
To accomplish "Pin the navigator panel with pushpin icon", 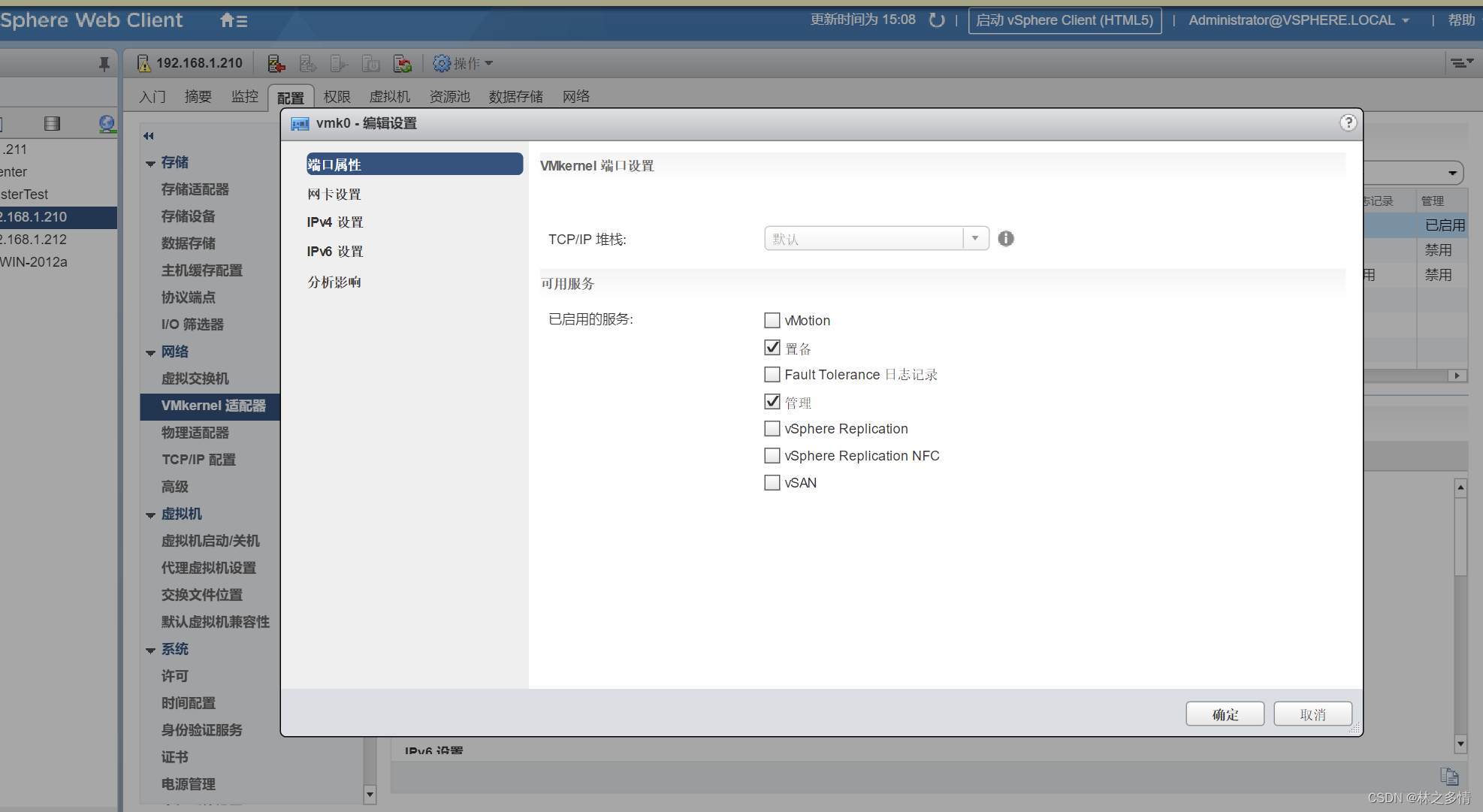I will pos(104,64).
